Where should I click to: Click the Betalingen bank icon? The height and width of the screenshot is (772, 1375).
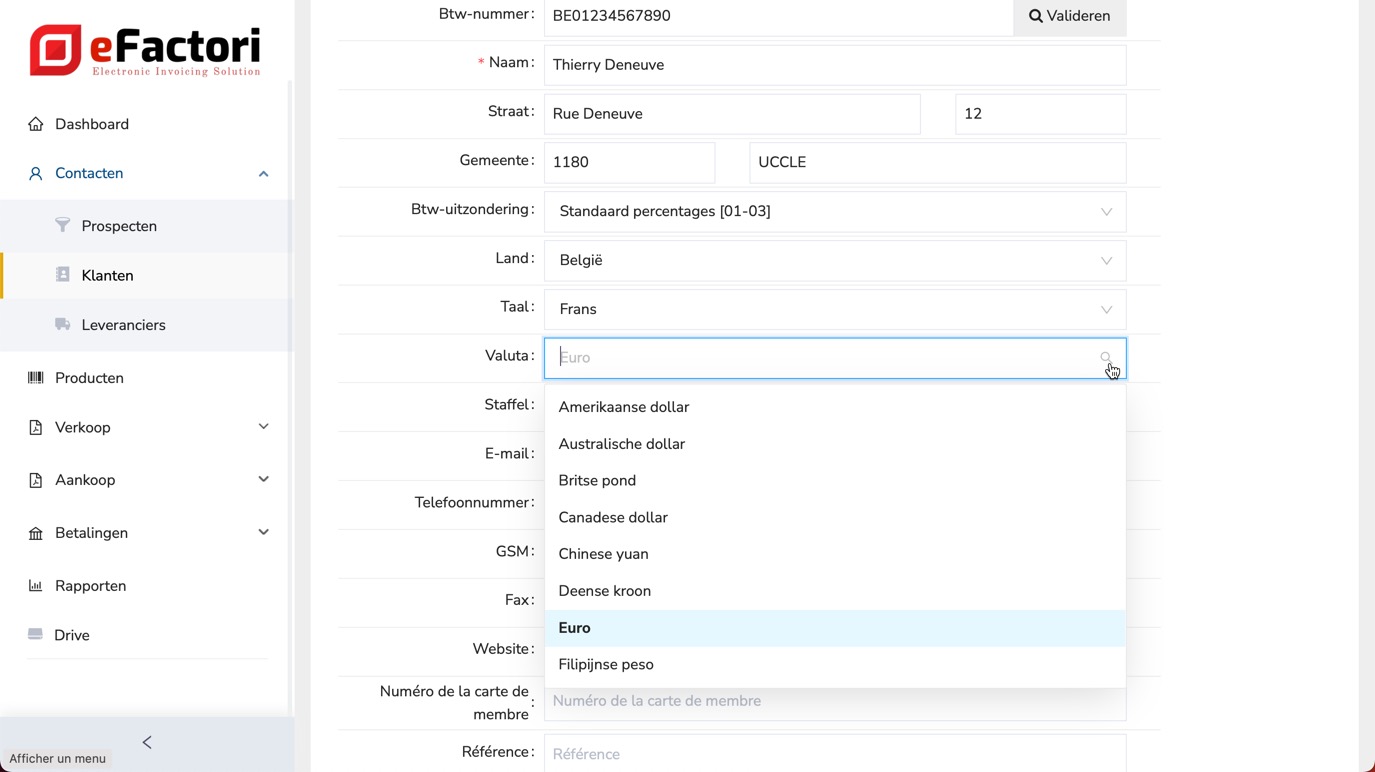36,533
